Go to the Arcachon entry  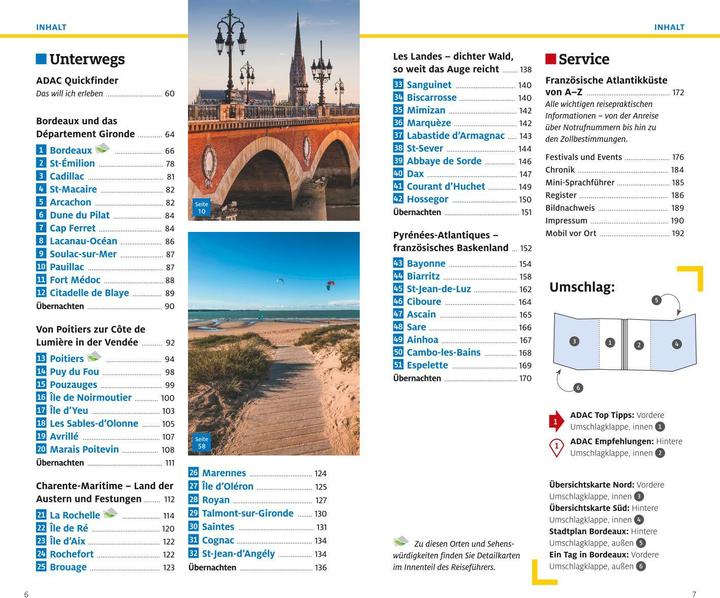(x=105, y=202)
